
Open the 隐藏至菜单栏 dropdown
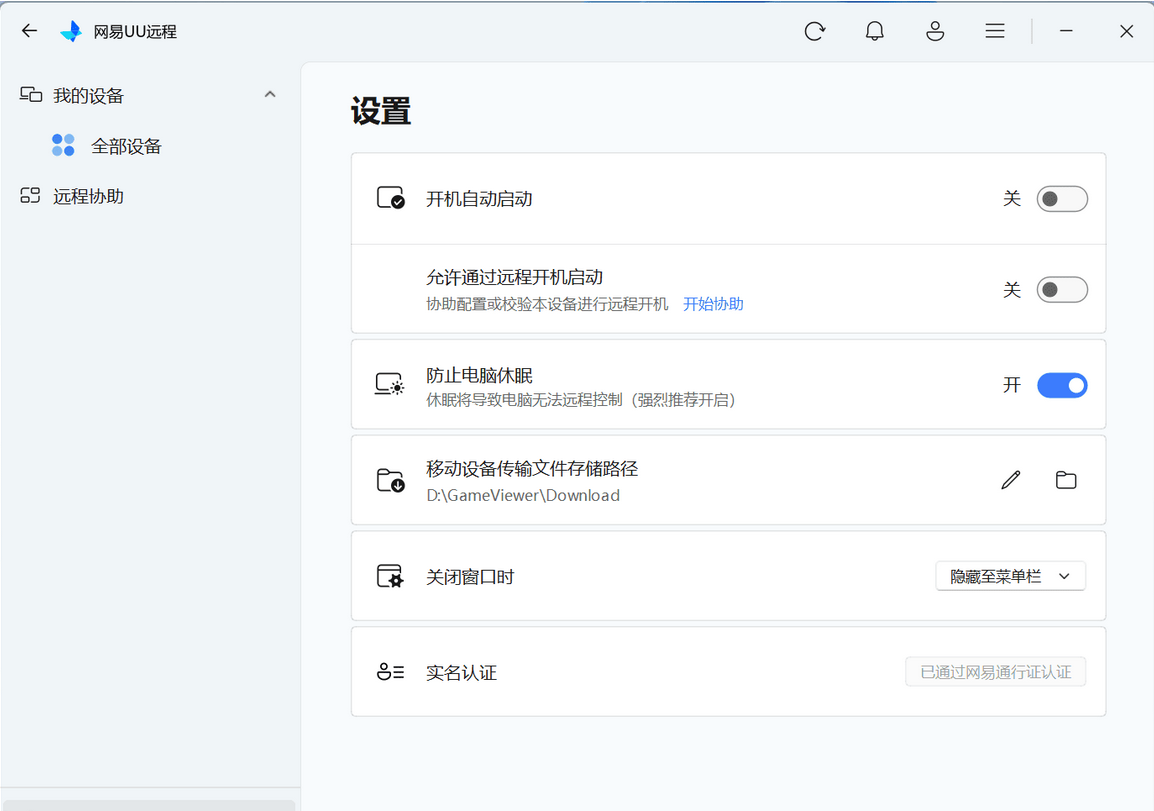[1010, 576]
